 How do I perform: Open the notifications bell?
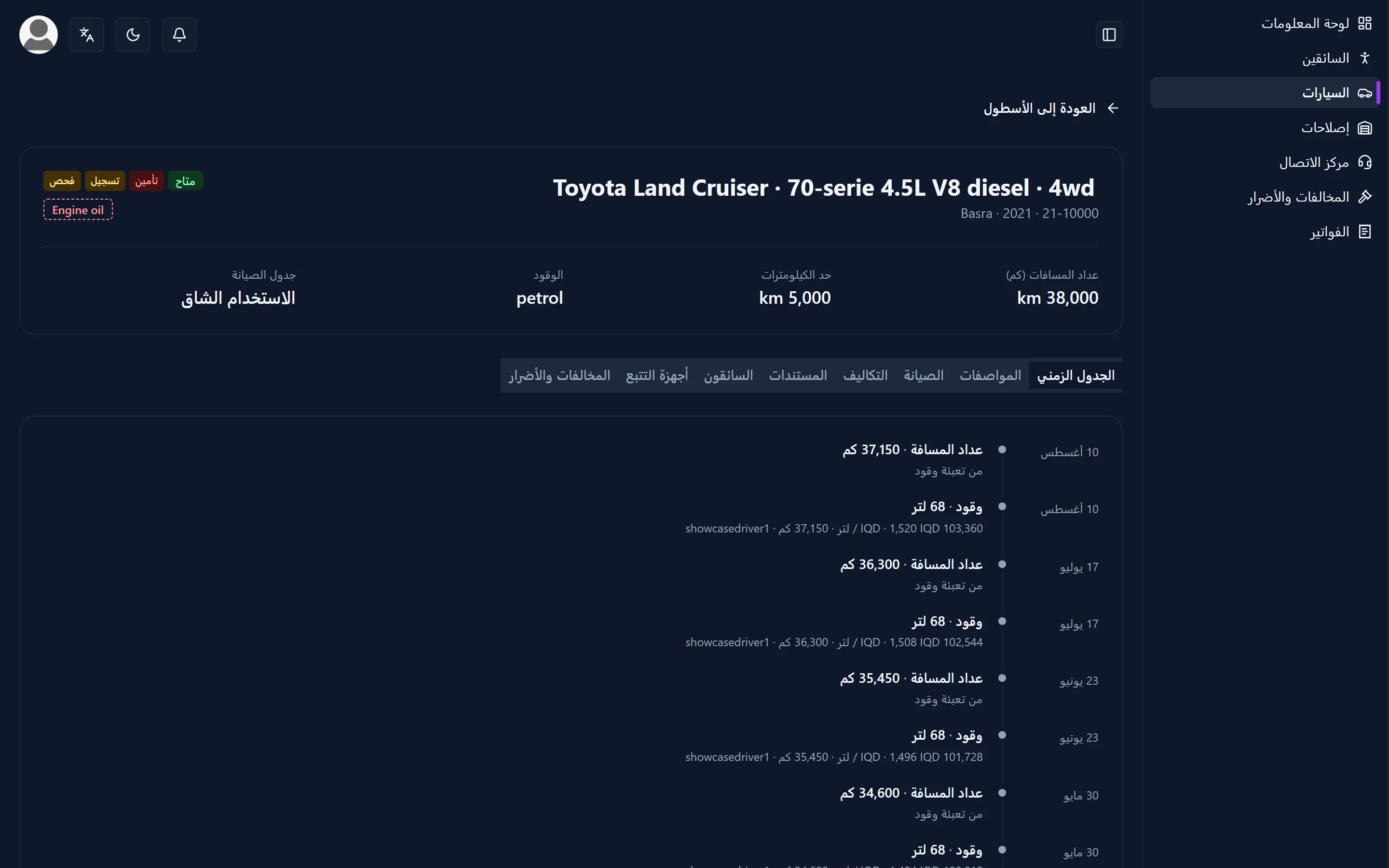click(179, 34)
